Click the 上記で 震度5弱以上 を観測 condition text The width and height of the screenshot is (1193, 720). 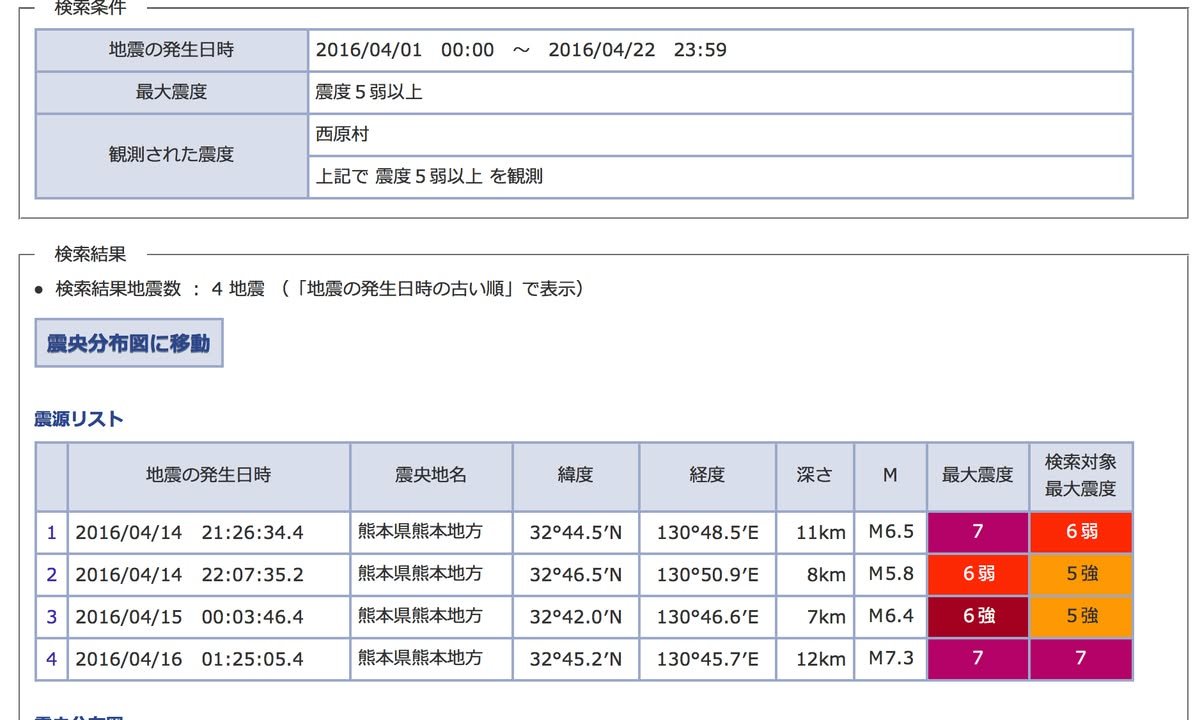429,177
